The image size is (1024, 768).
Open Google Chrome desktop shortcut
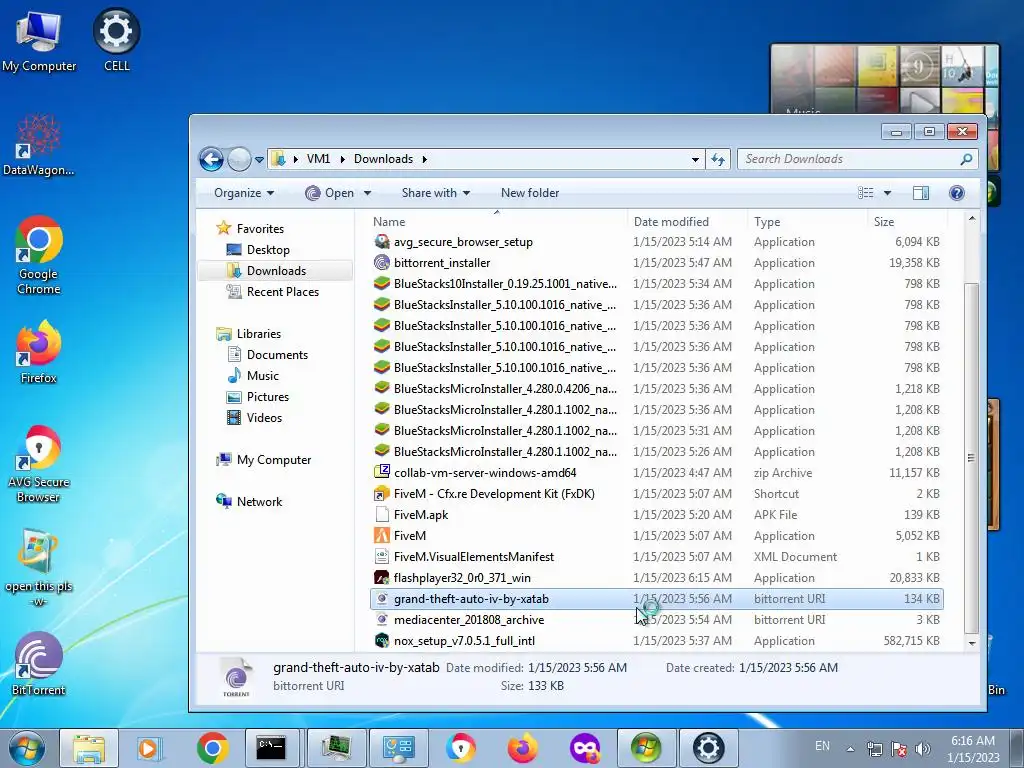pyautogui.click(x=39, y=255)
